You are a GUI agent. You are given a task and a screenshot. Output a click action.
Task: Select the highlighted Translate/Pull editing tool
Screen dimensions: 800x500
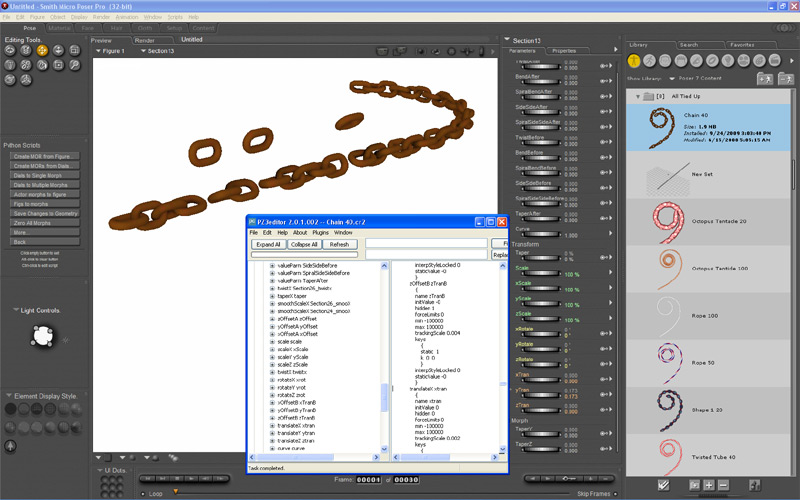tap(42, 50)
